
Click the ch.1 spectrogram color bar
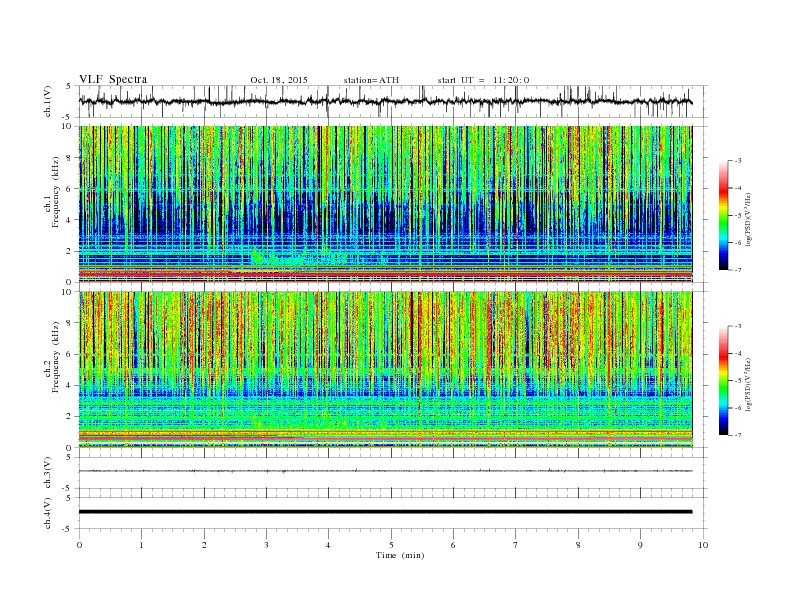point(723,215)
